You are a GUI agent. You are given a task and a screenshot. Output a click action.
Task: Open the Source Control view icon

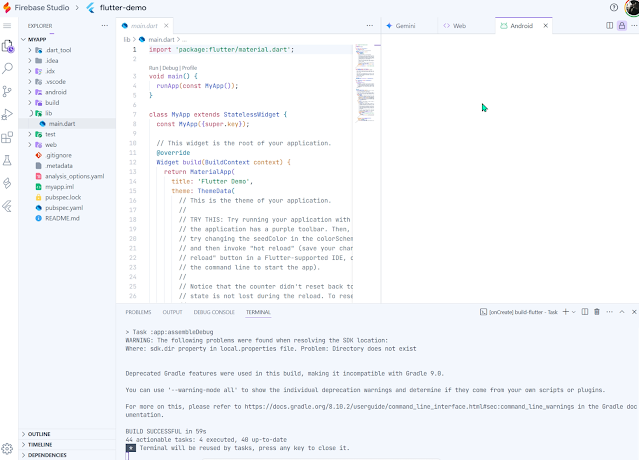click(x=7, y=91)
